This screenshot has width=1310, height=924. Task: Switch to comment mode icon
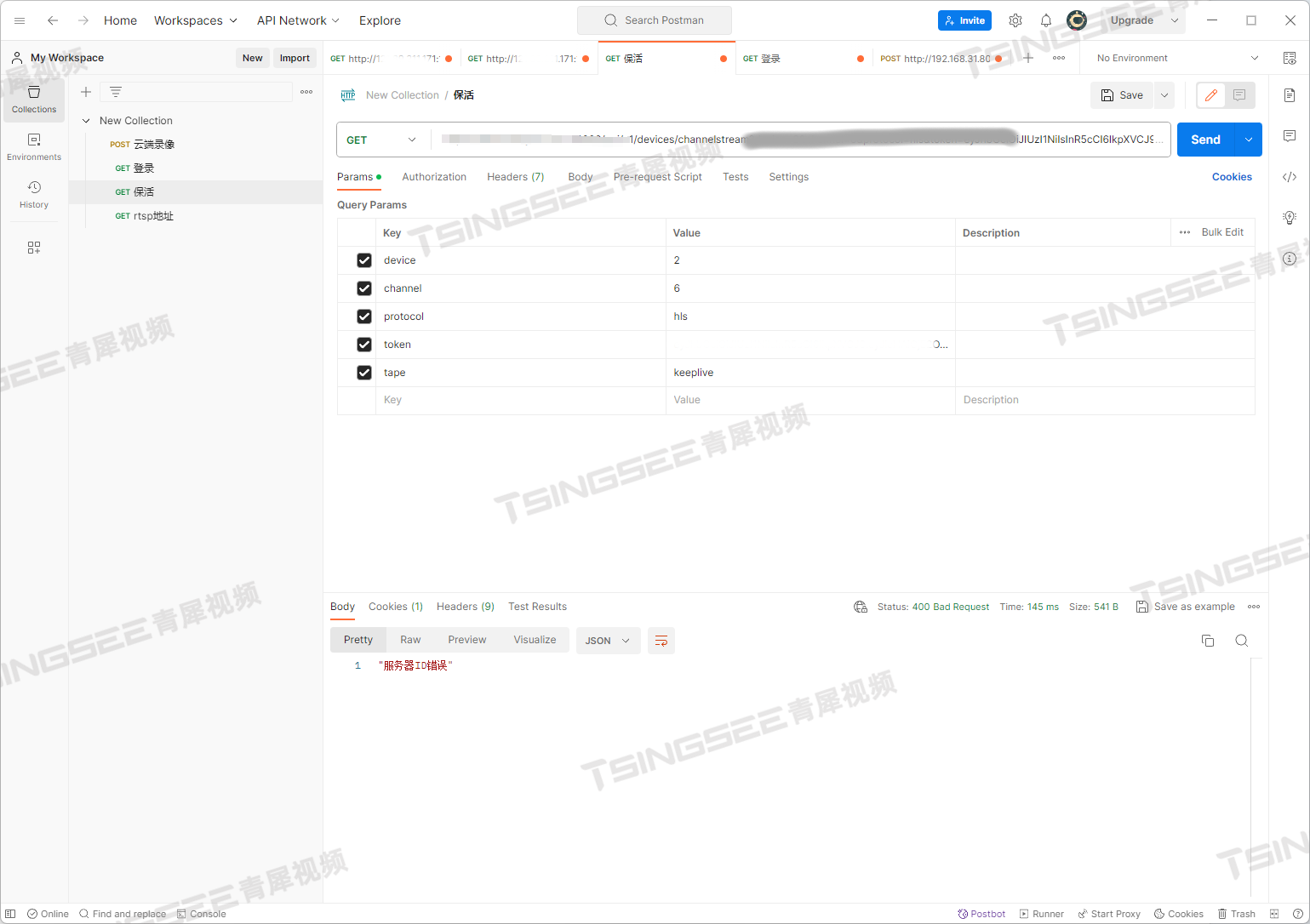click(x=1239, y=95)
